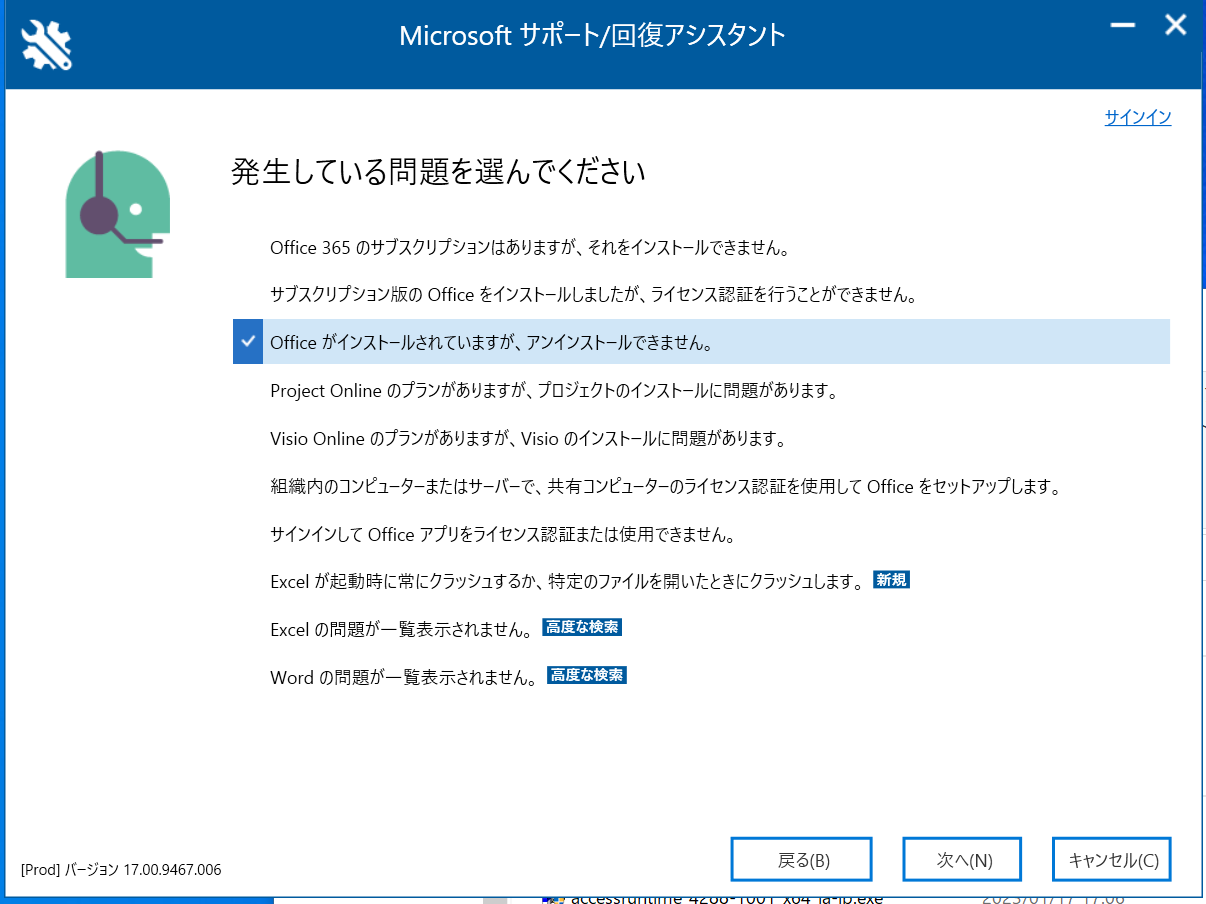1206x904 pixels.
Task: Click the checkmark beside the Office uninstall option
Action: [x=248, y=342]
